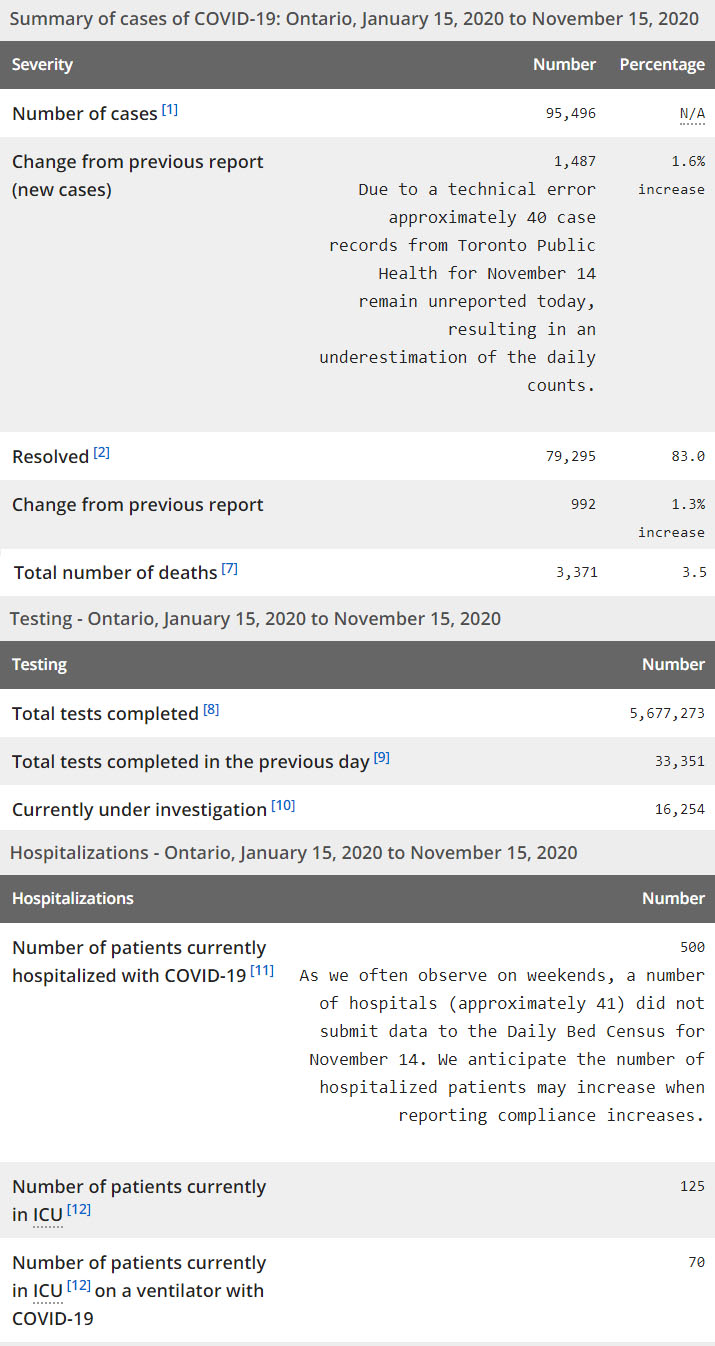Open footnote 8 beside Total tests completed
Screen dimensions: 715x1346
click(211, 710)
